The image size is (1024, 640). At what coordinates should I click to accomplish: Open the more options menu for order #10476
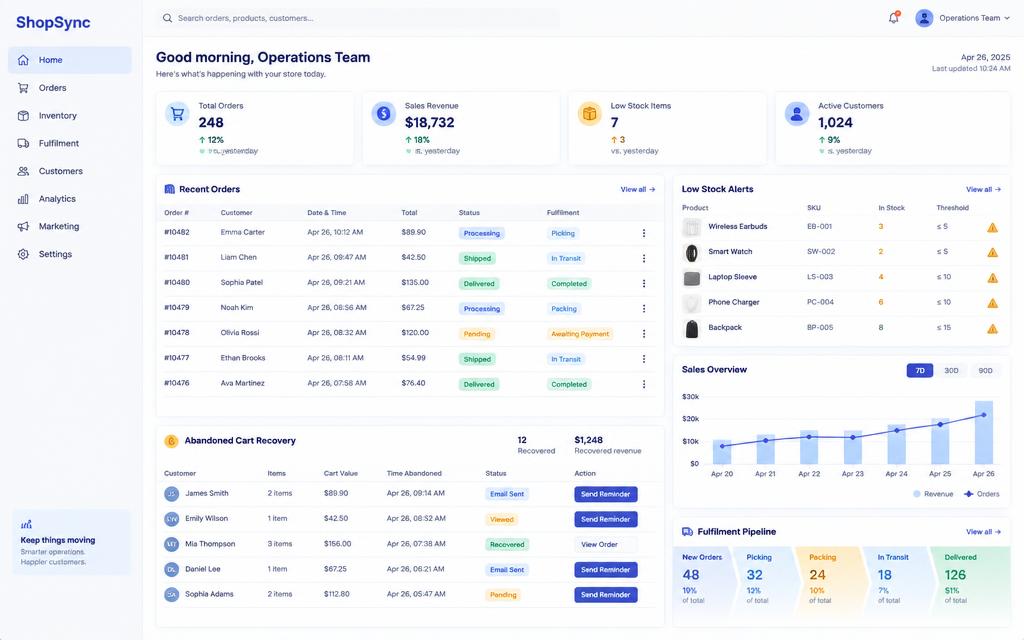point(644,385)
